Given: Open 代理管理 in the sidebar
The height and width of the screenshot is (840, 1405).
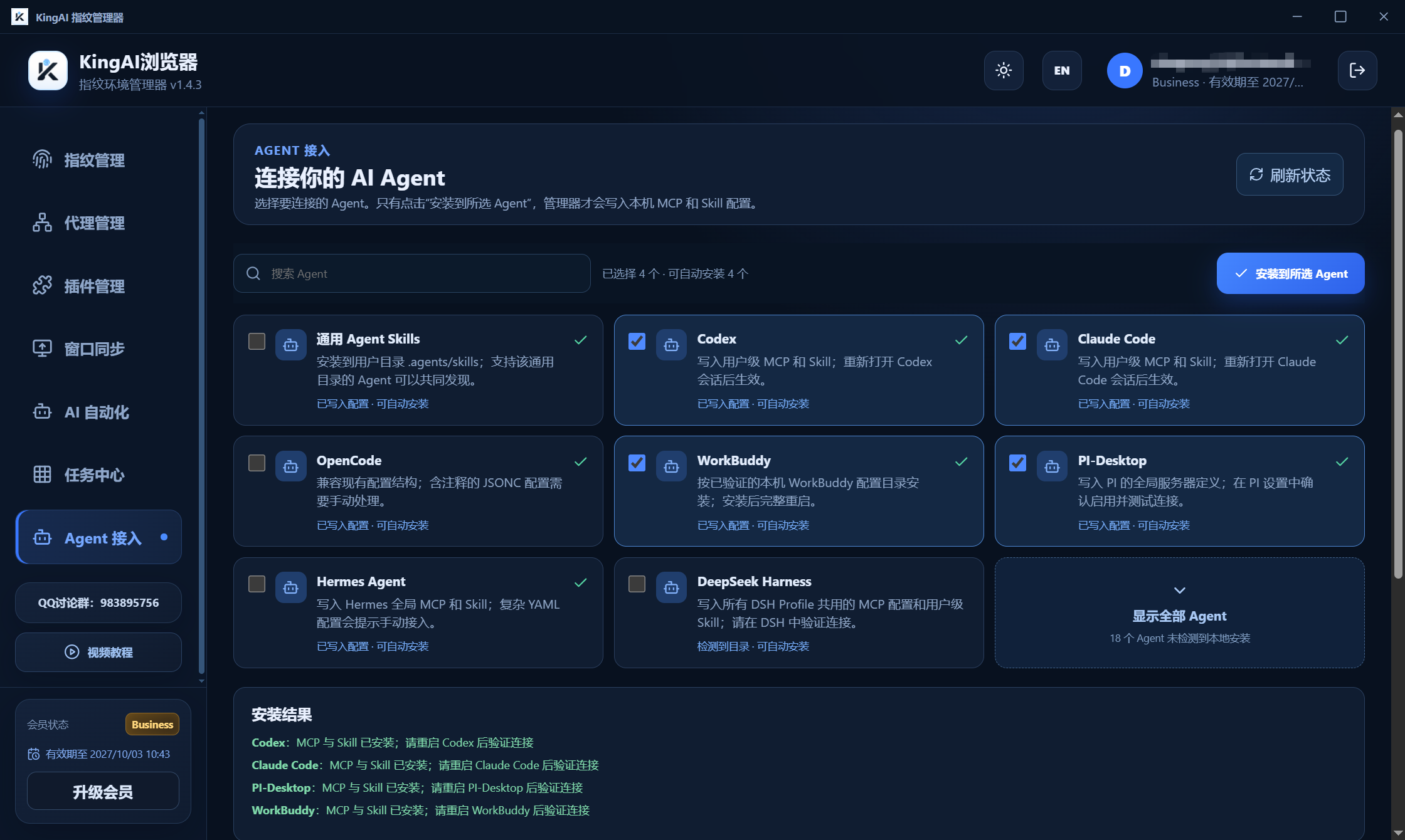Looking at the screenshot, I should click(98, 223).
